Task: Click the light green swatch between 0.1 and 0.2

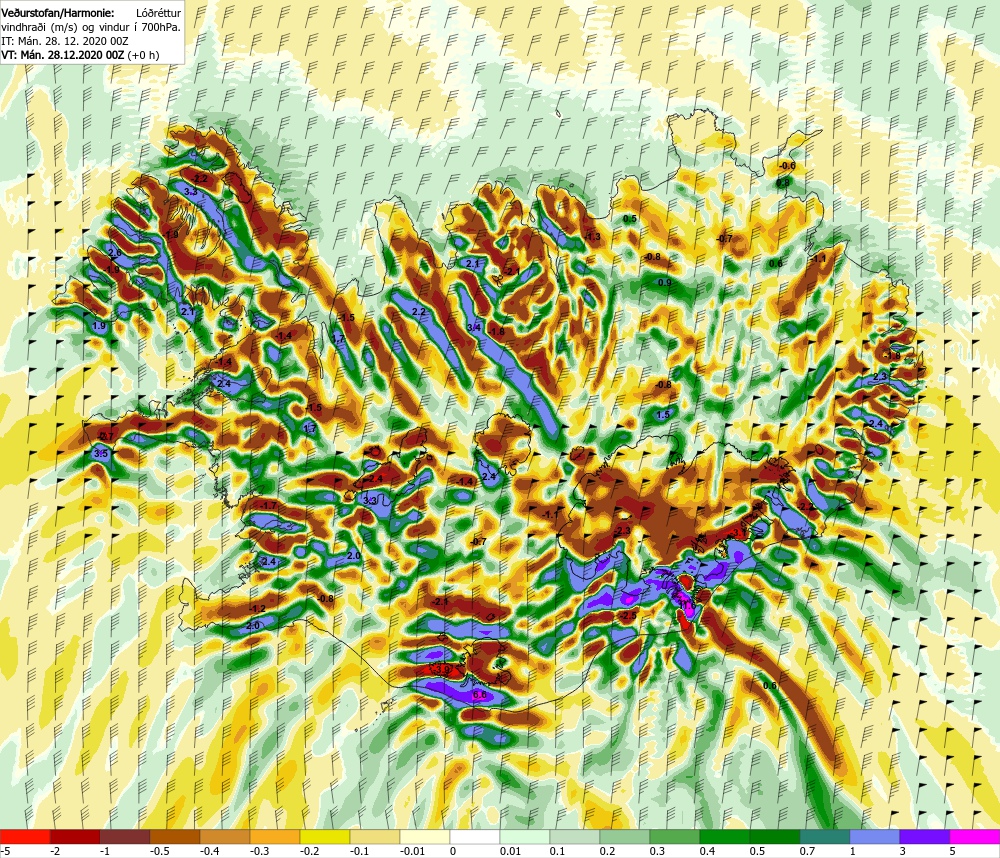Action: click(575, 836)
